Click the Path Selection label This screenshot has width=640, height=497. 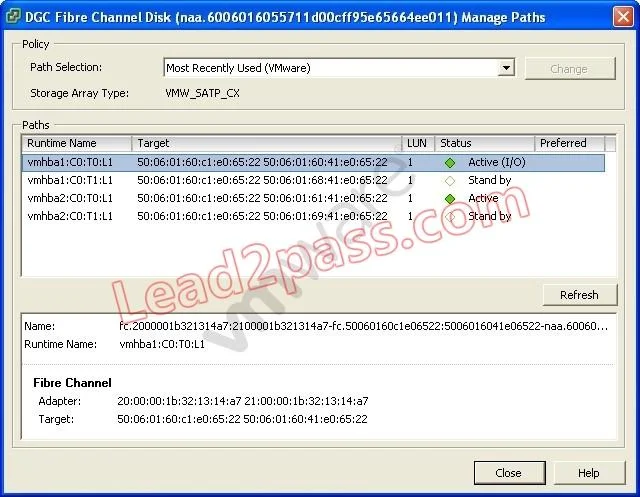pos(66,67)
